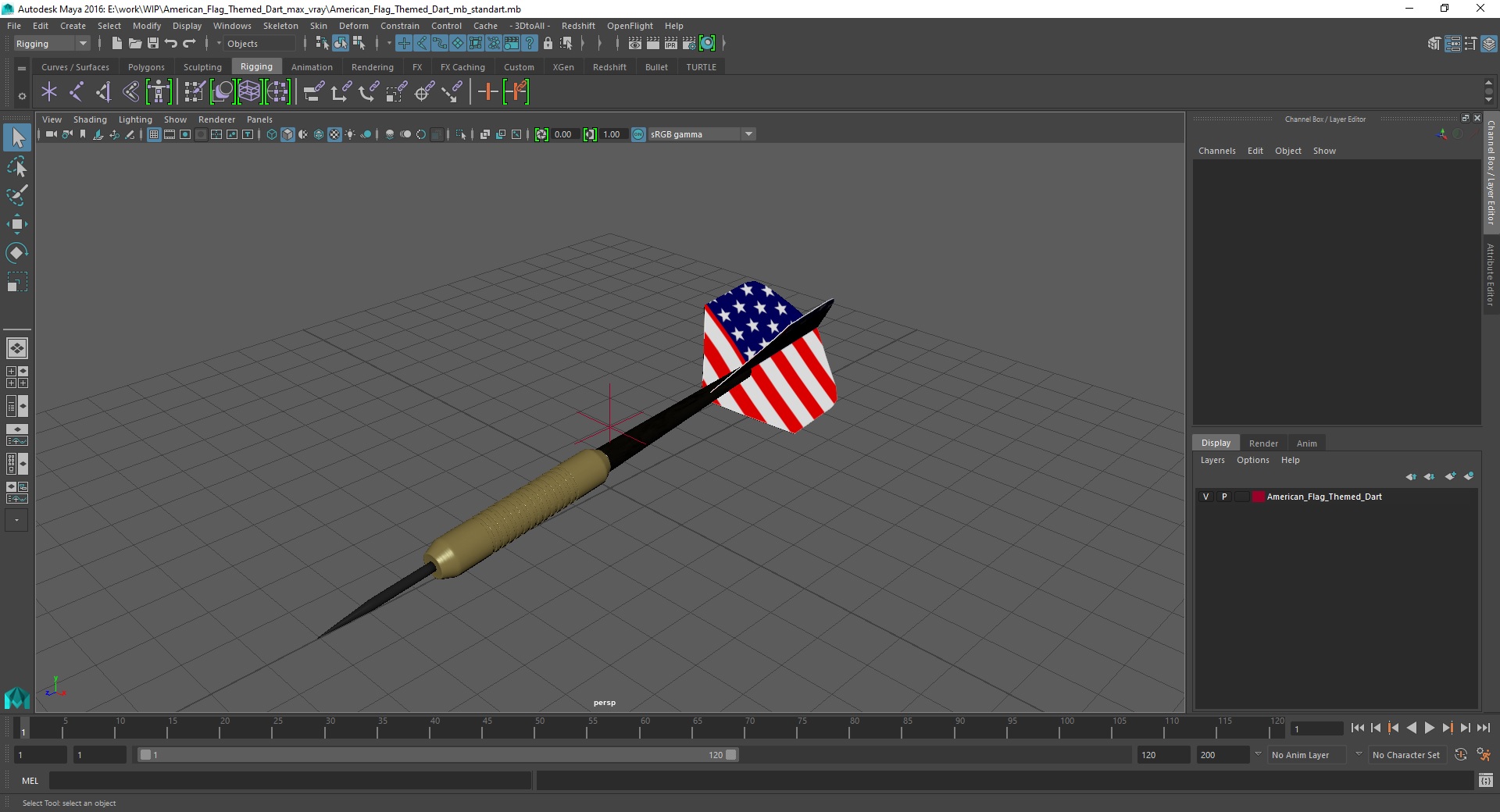Open the Script Editor icon
Viewport: 1500px width, 812px height.
[x=1486, y=780]
